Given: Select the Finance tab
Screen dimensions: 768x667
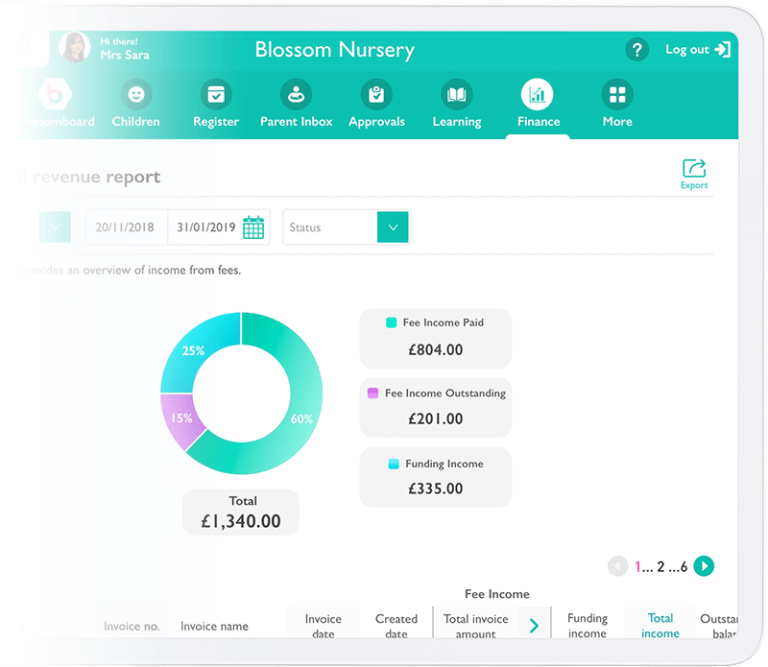Looking at the screenshot, I should [x=538, y=104].
